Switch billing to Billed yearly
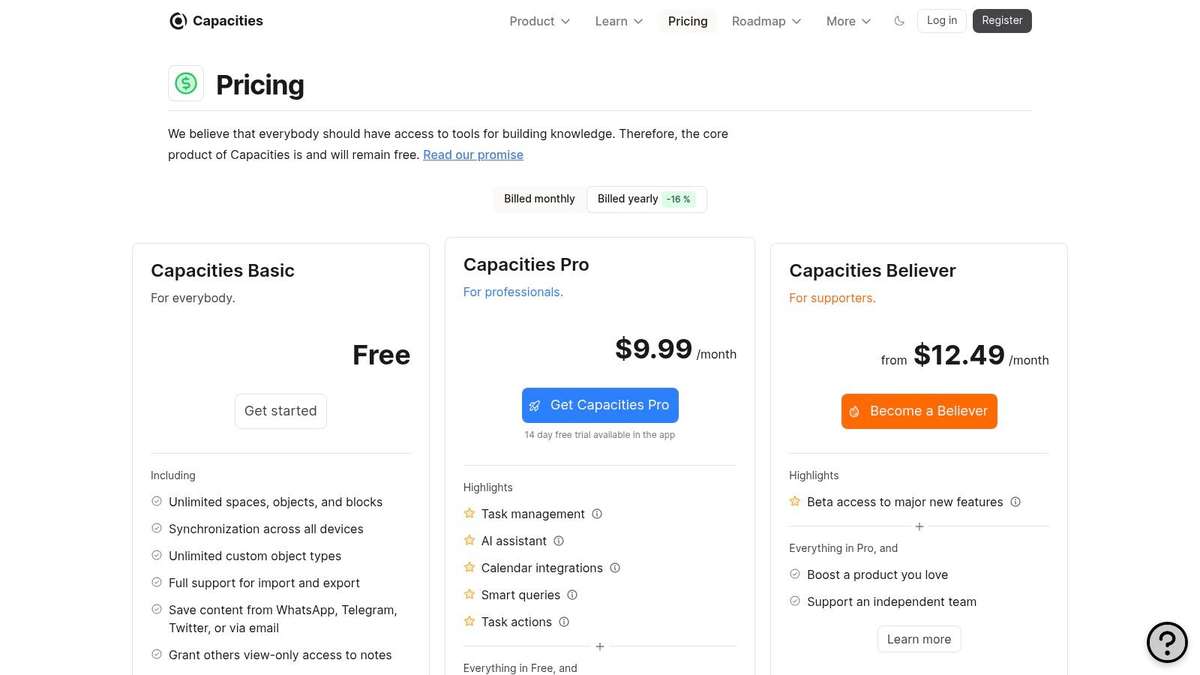 pyautogui.click(x=627, y=198)
